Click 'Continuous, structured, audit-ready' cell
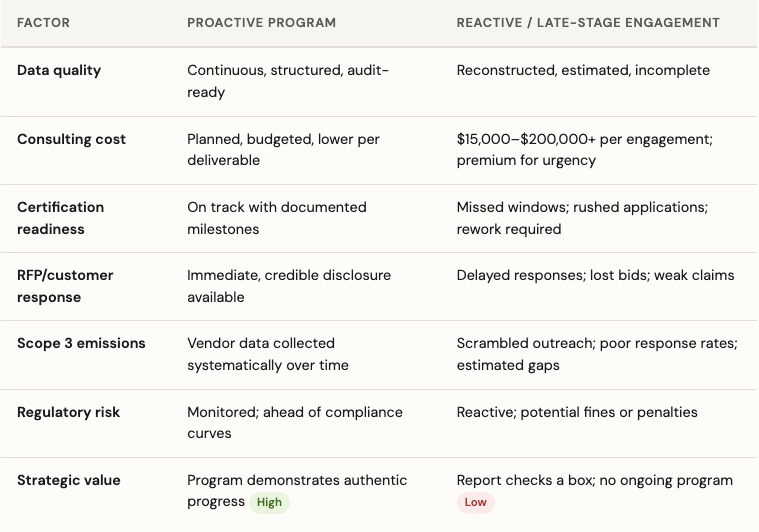Viewport: 759px width, 532px height. pos(288,81)
